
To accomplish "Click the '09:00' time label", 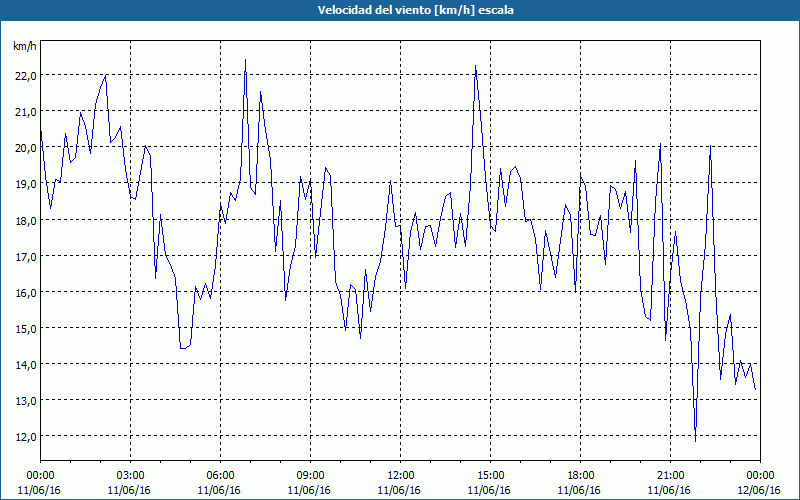I will pyautogui.click(x=310, y=476).
